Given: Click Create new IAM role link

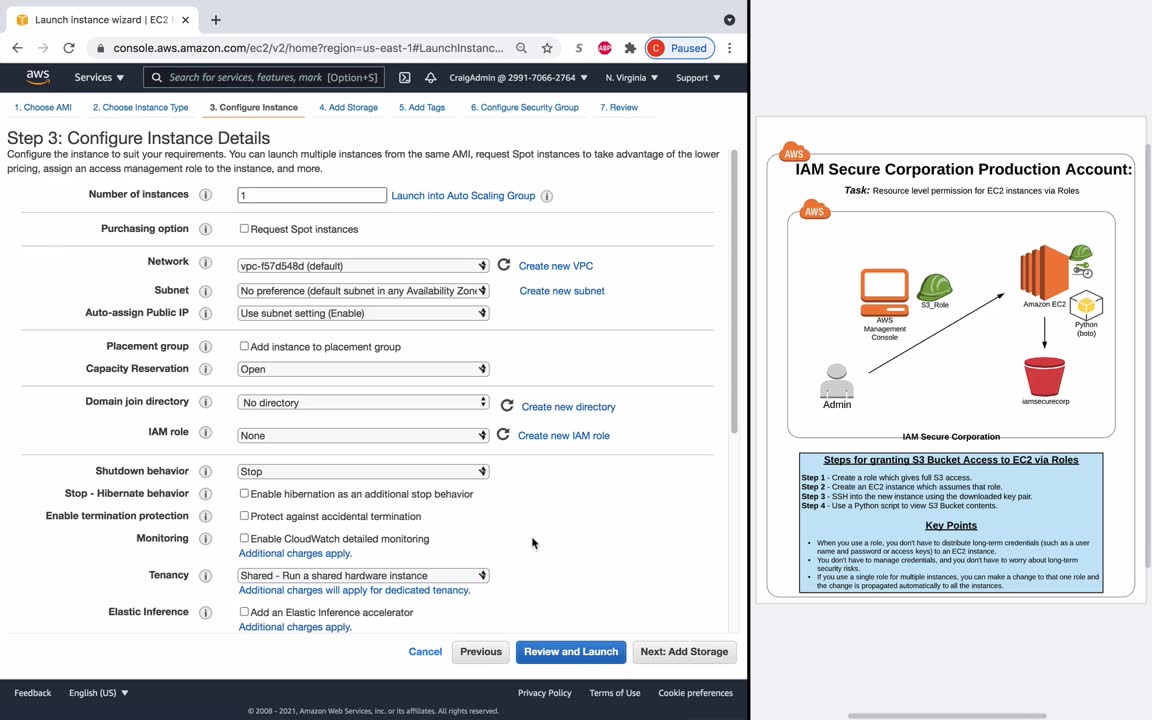Looking at the screenshot, I should [x=564, y=436].
